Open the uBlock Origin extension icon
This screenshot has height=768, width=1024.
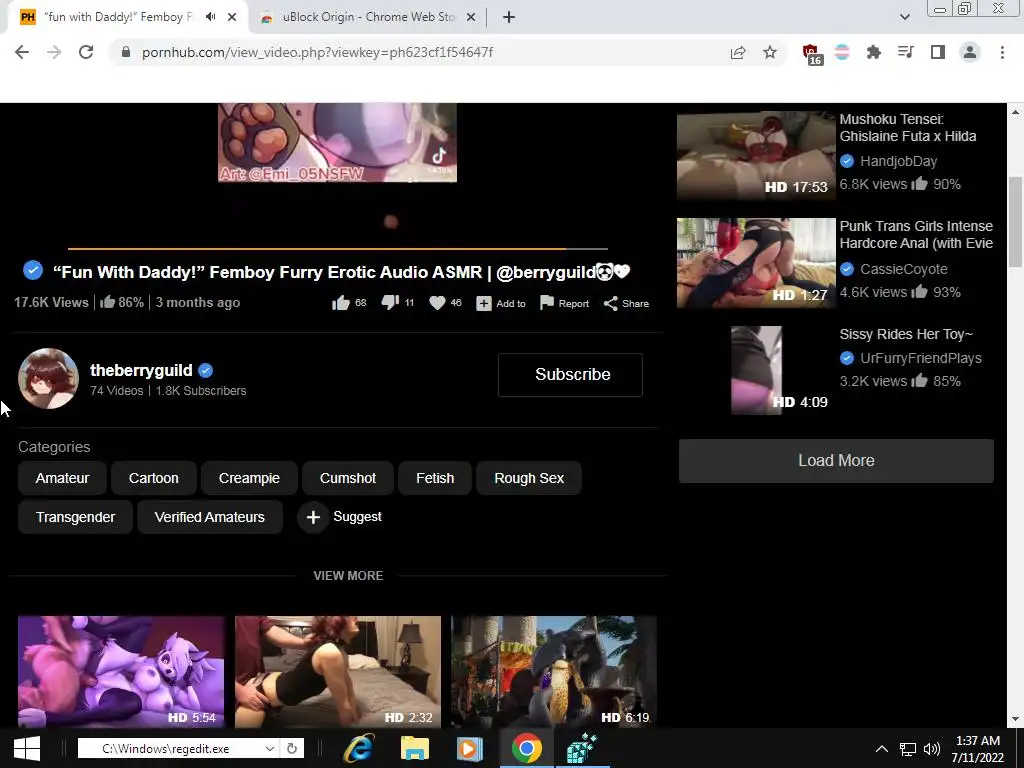(811, 54)
